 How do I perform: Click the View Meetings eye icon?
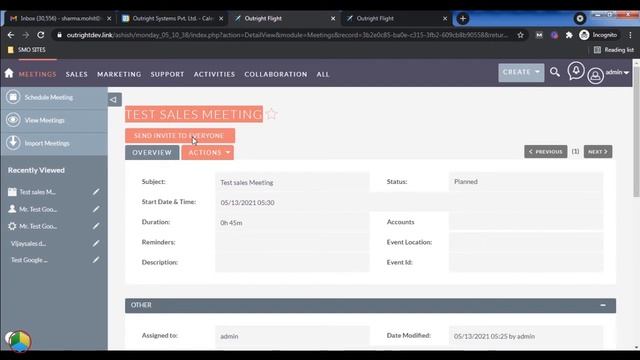(x=13, y=120)
